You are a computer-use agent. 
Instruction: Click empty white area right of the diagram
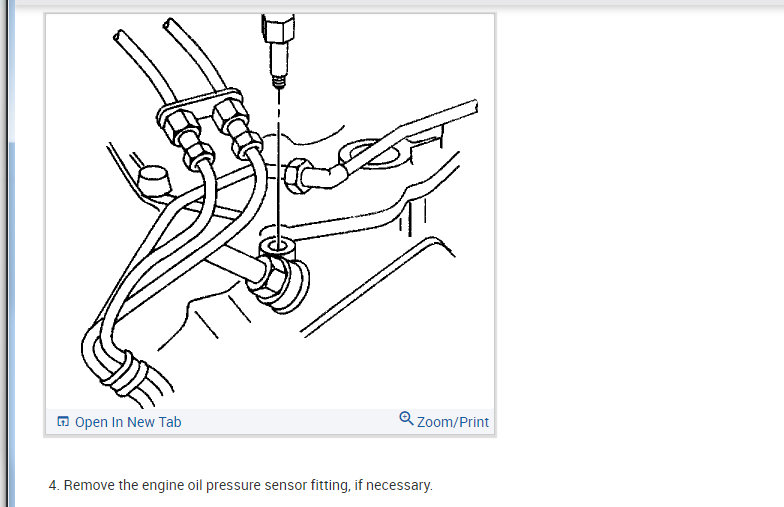[x=640, y=225]
